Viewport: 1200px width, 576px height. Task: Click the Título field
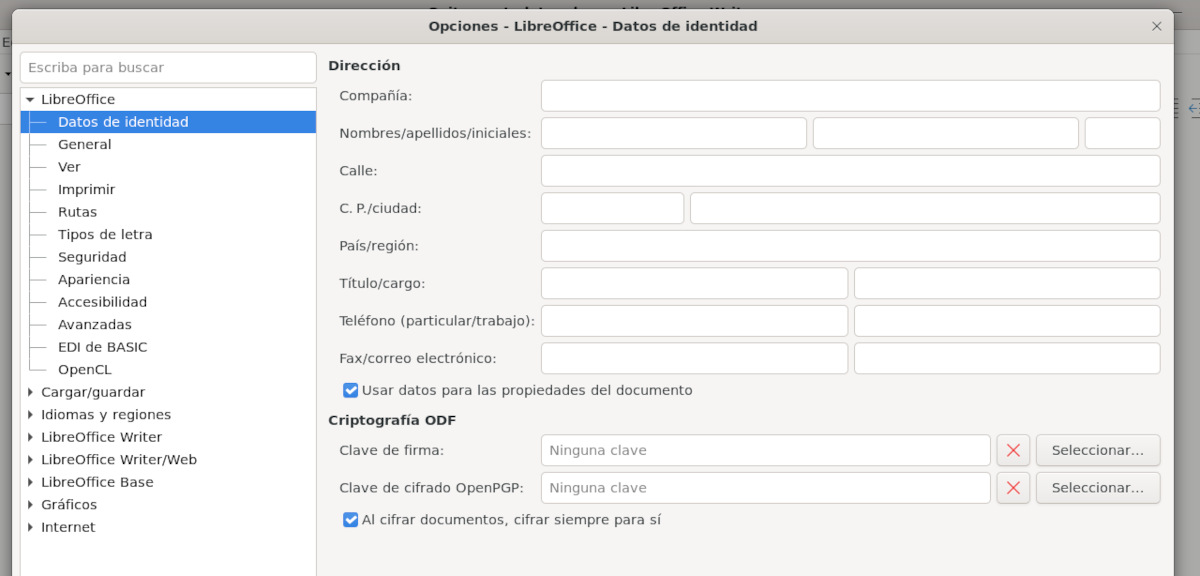point(695,283)
